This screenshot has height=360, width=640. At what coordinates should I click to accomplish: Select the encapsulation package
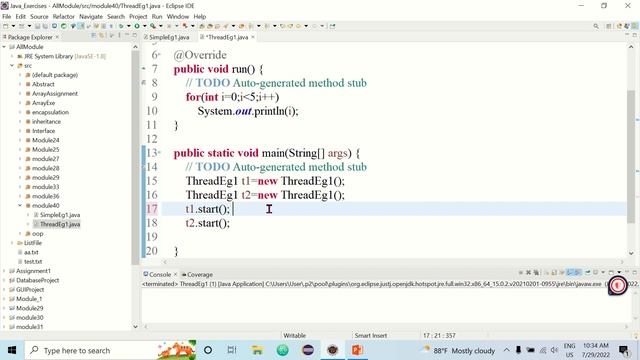click(50, 112)
